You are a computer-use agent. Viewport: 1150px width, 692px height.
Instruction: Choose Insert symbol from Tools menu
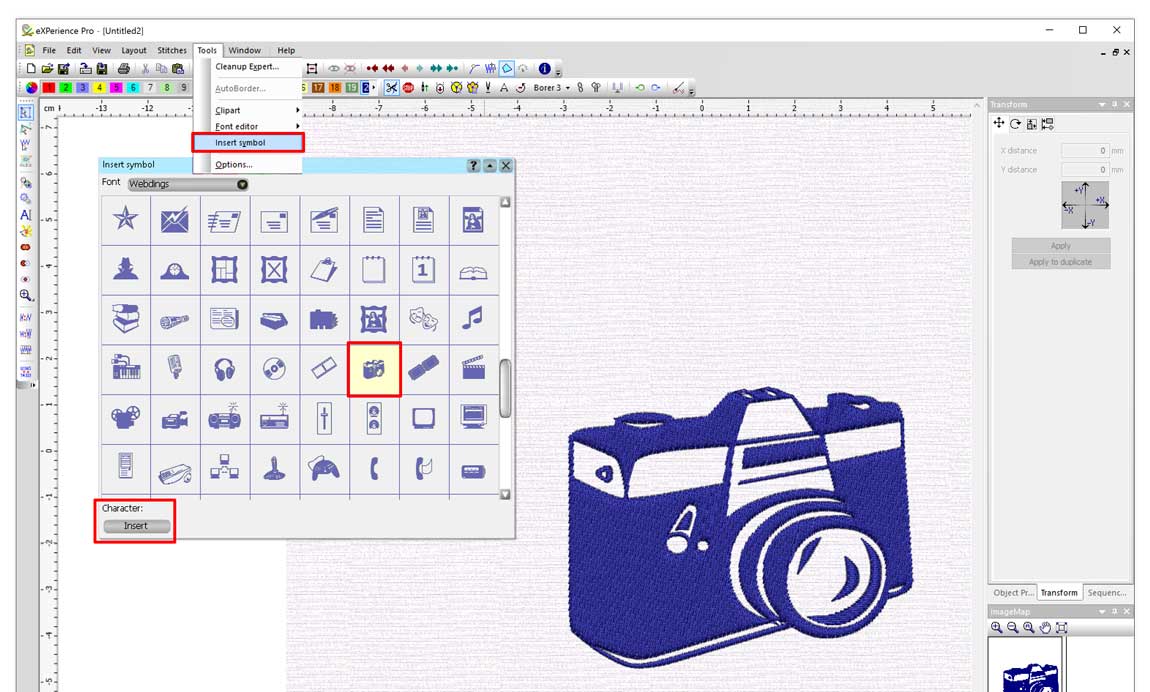(x=248, y=142)
